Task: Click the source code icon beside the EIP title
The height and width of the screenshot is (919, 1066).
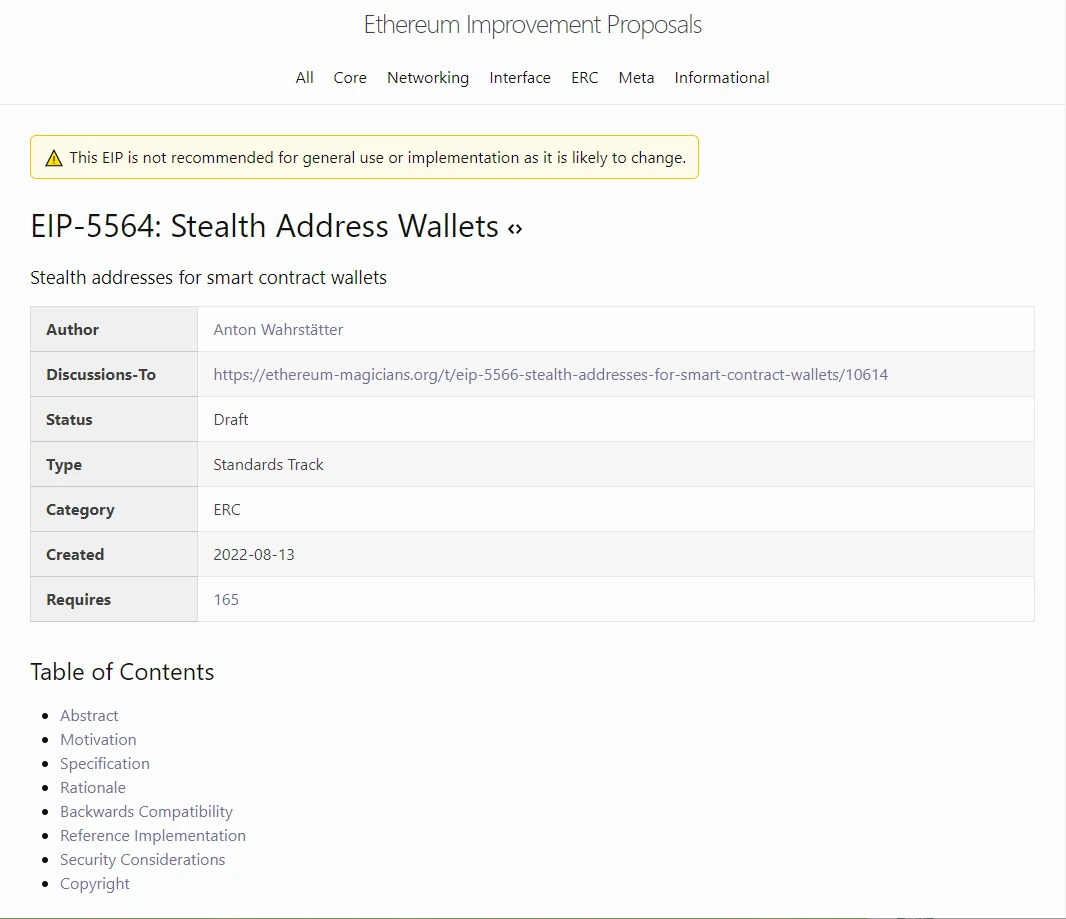Action: point(515,229)
